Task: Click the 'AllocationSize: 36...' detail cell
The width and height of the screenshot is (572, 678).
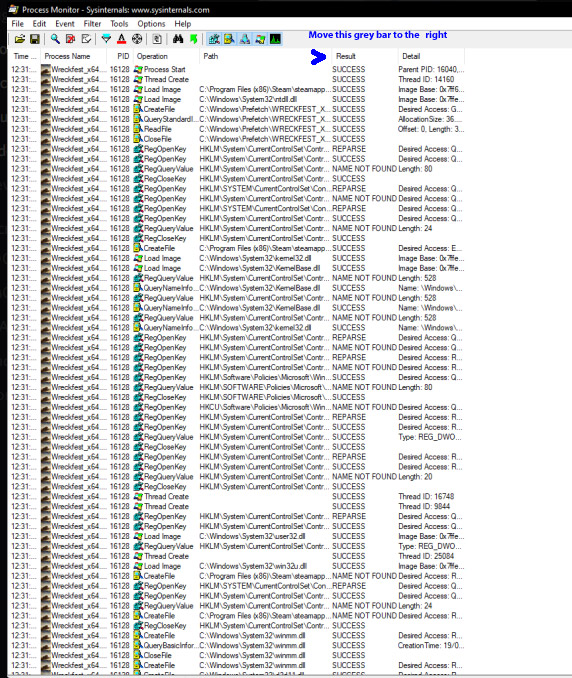Action: [x=430, y=119]
